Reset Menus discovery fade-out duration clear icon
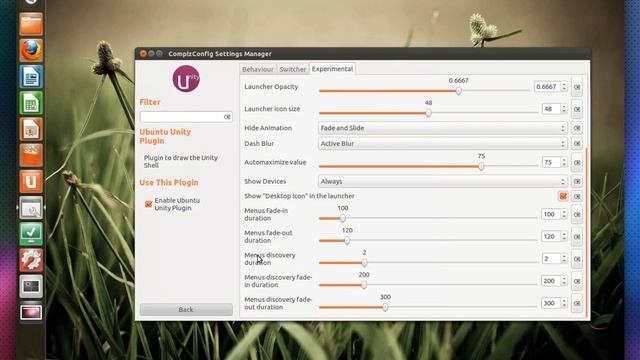Screen dimensions: 640x360 pos(577,303)
